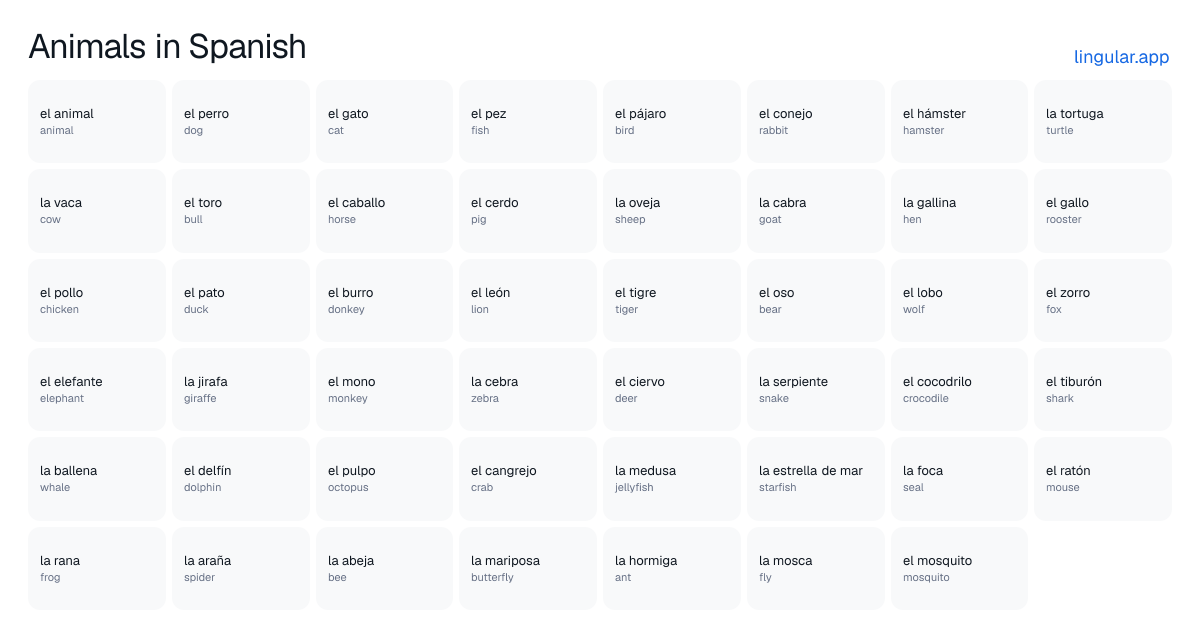Select the 'la araña' spider card
Screen dimensions: 1200x630
241,568
